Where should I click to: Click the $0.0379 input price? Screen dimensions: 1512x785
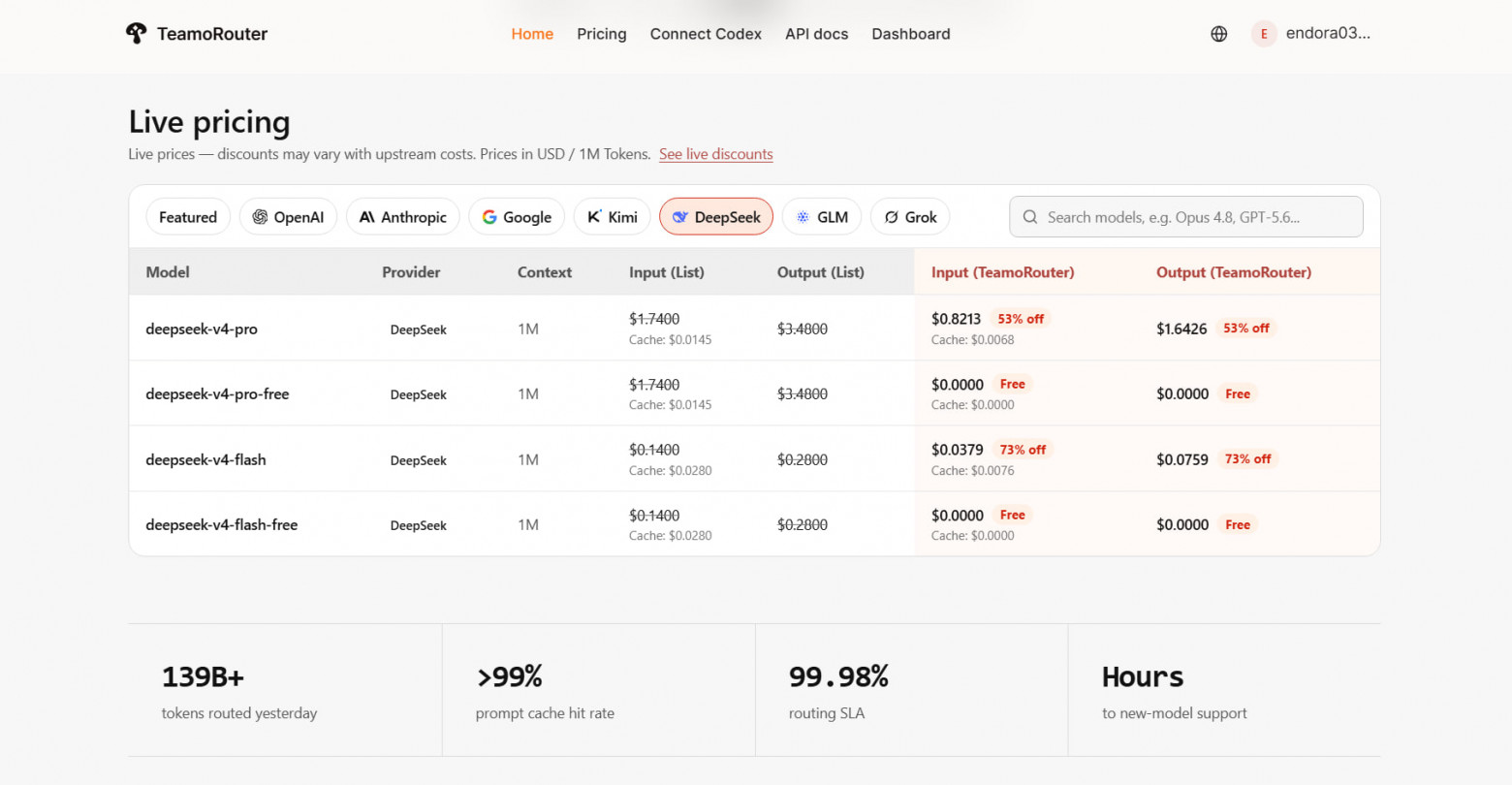pos(958,450)
